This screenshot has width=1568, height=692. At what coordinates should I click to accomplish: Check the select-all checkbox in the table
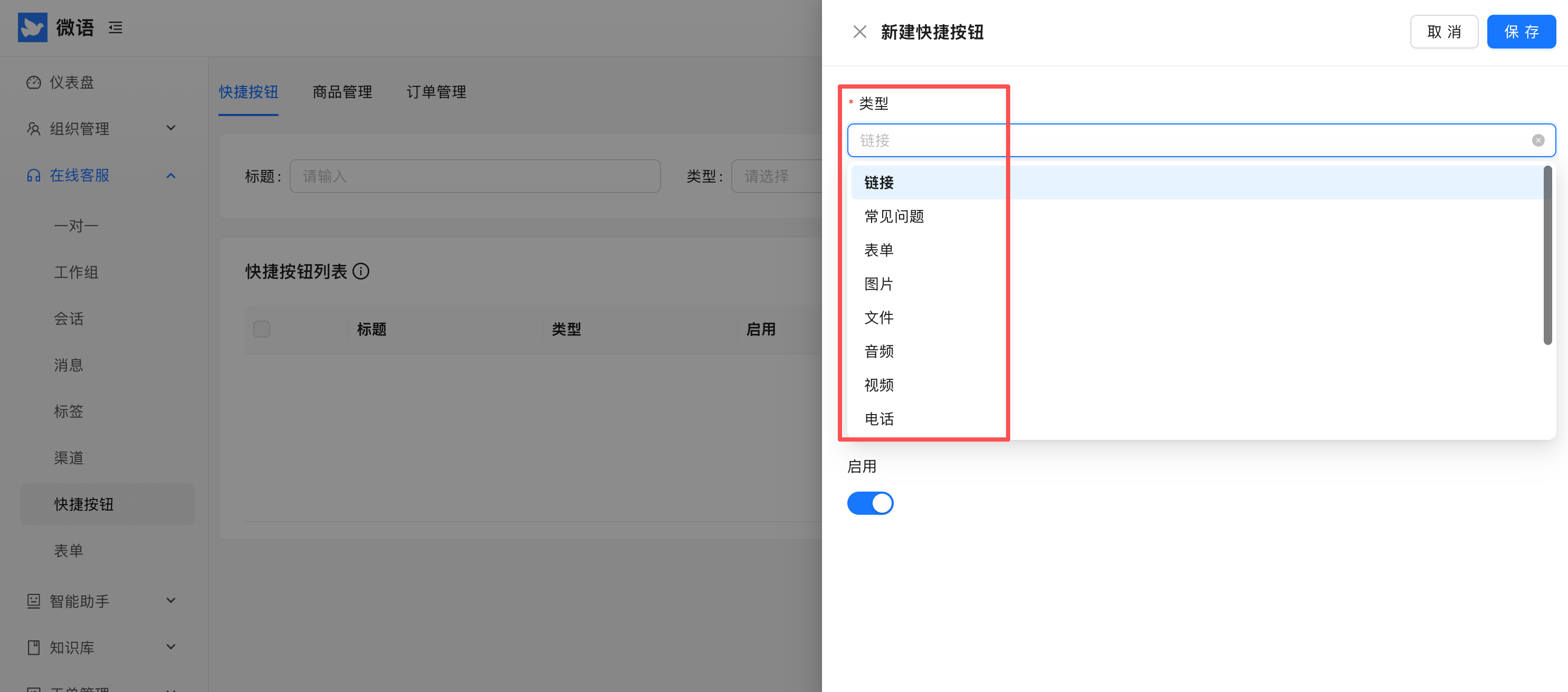pyautogui.click(x=261, y=329)
